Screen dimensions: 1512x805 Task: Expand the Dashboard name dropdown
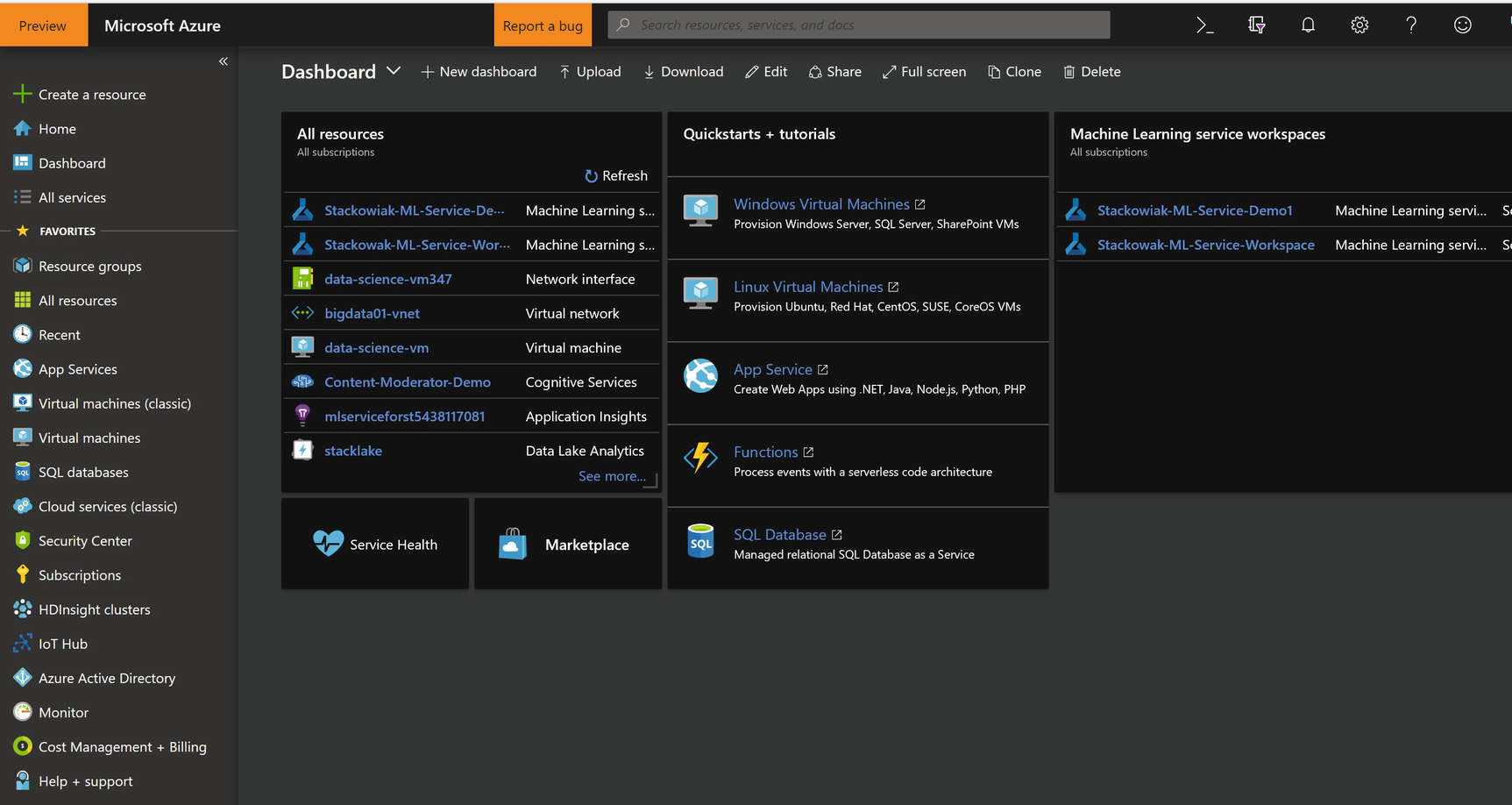[394, 71]
